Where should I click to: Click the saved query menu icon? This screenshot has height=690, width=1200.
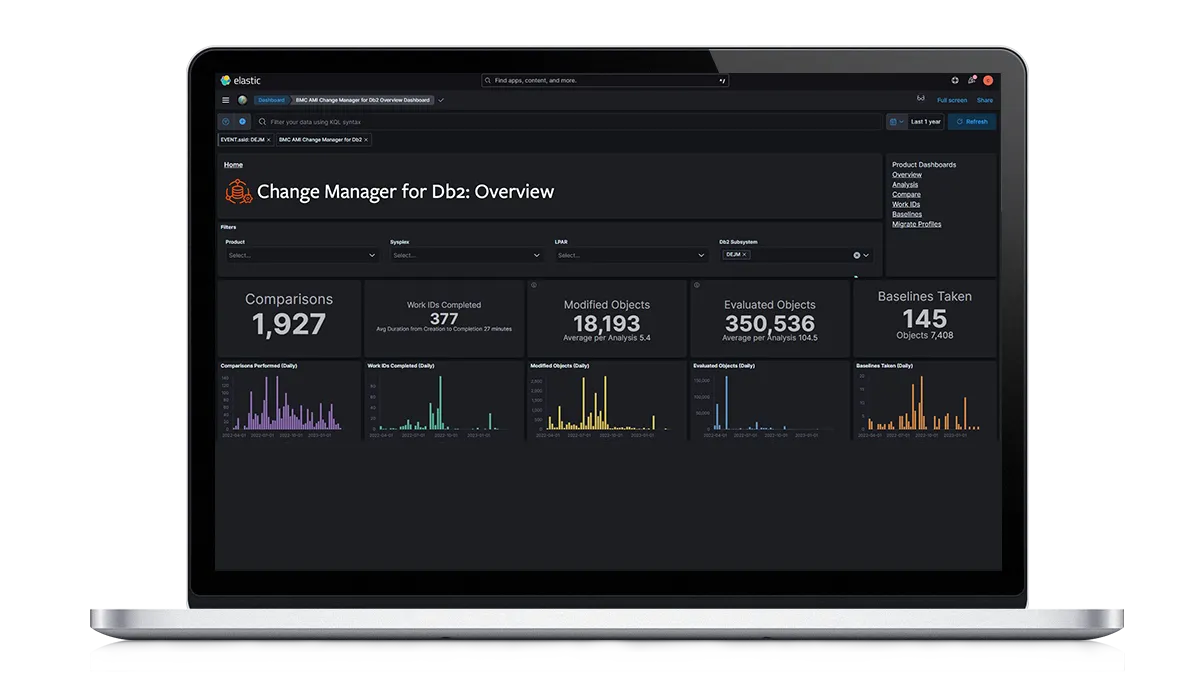[x=226, y=122]
